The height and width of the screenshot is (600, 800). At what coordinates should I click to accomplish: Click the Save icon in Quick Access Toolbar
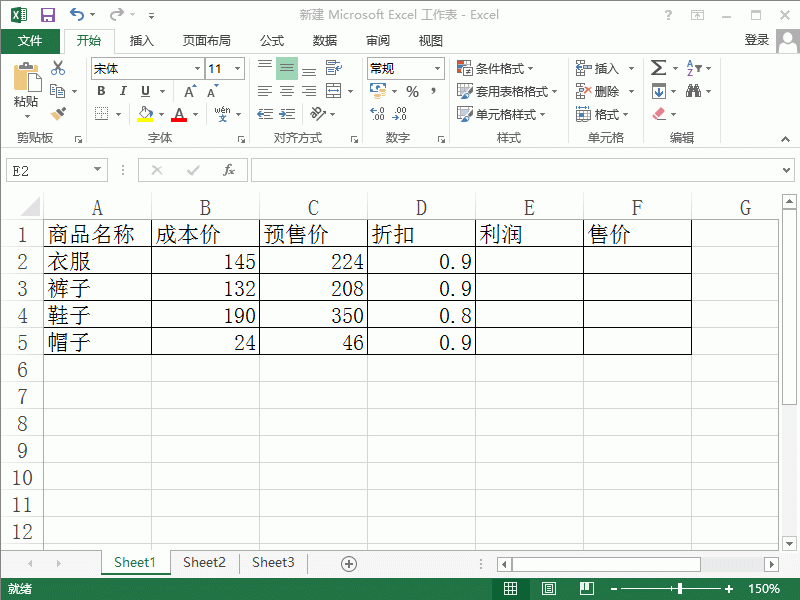tap(47, 12)
